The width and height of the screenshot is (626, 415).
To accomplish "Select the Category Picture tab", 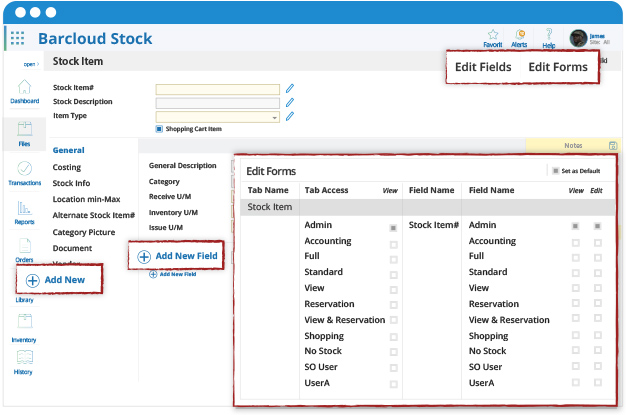I will 83,232.
